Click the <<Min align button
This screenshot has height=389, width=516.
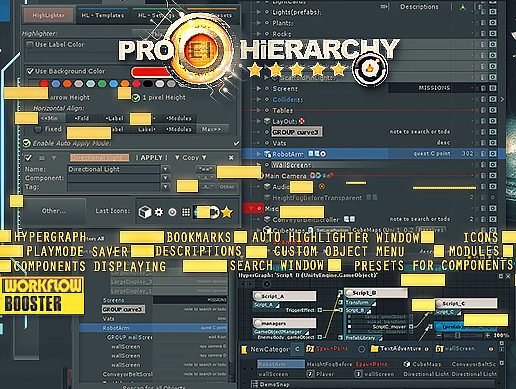[49, 118]
